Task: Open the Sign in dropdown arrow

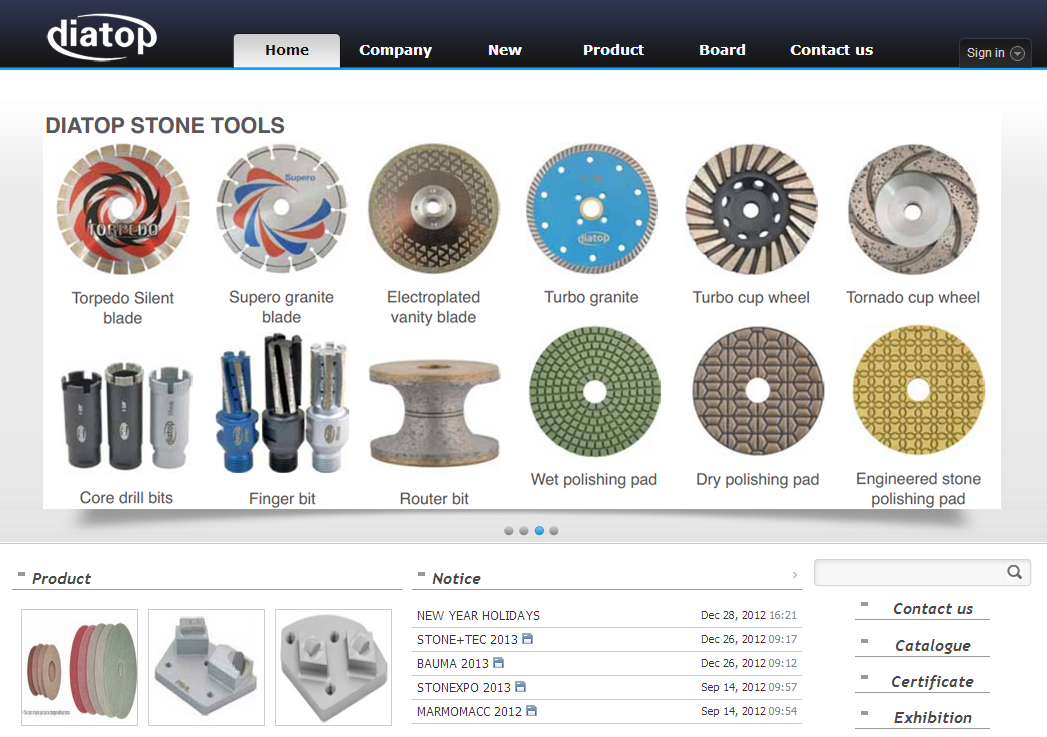Action: (x=1018, y=53)
